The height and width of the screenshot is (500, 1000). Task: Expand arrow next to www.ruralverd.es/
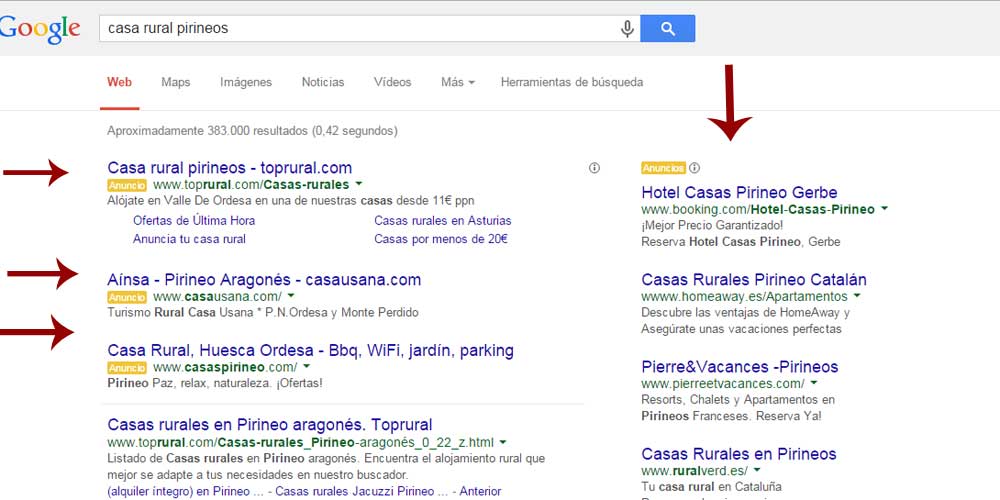pyautogui.click(x=756, y=470)
